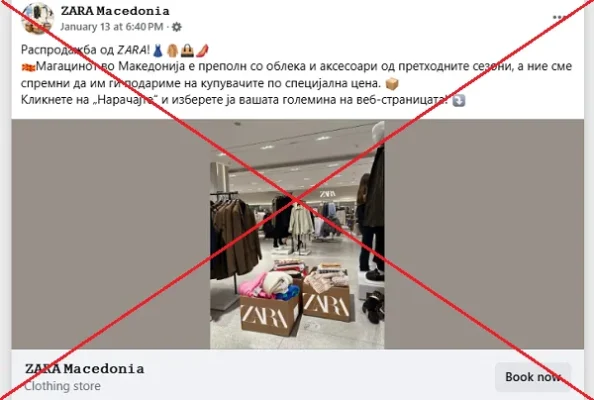594x400 pixels.
Task: Click the handbag emoji in post text
Action: pyautogui.click(x=187, y=50)
